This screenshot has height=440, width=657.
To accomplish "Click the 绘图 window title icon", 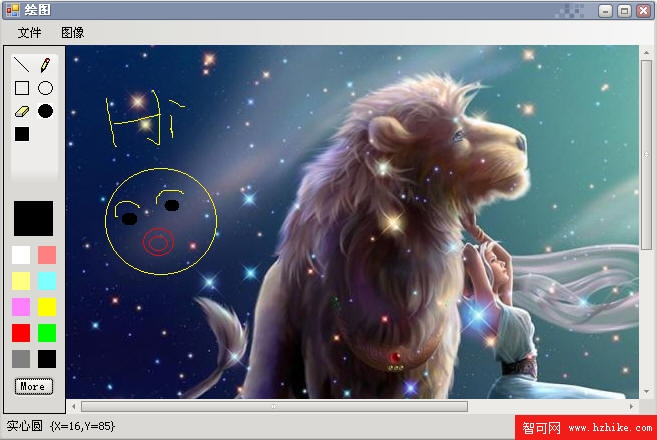I will click(x=13, y=10).
